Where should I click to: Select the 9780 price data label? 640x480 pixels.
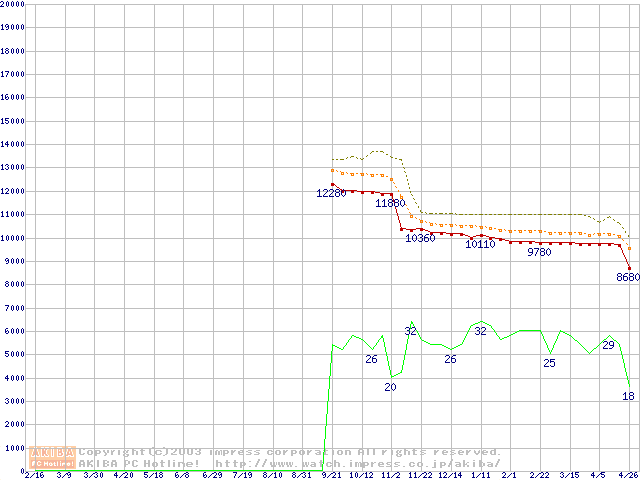tap(539, 252)
